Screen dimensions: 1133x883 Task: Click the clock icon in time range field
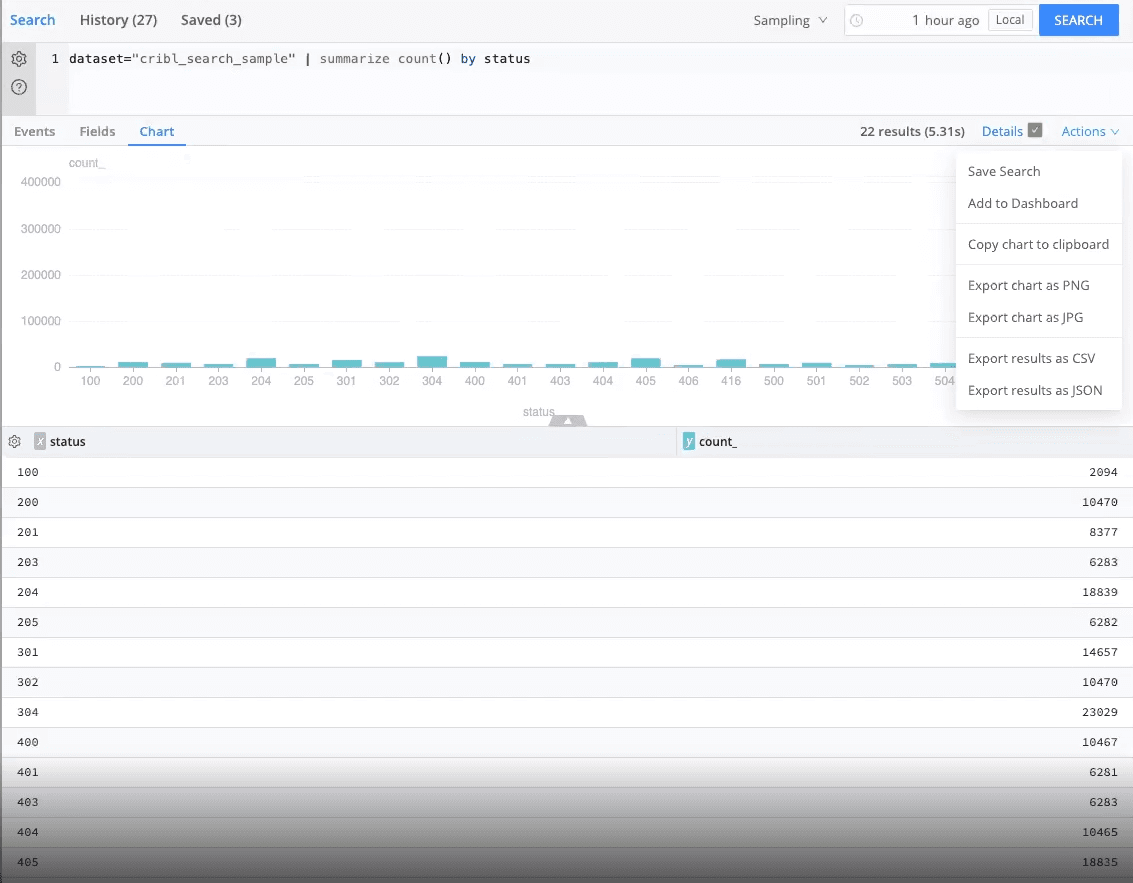coord(857,20)
